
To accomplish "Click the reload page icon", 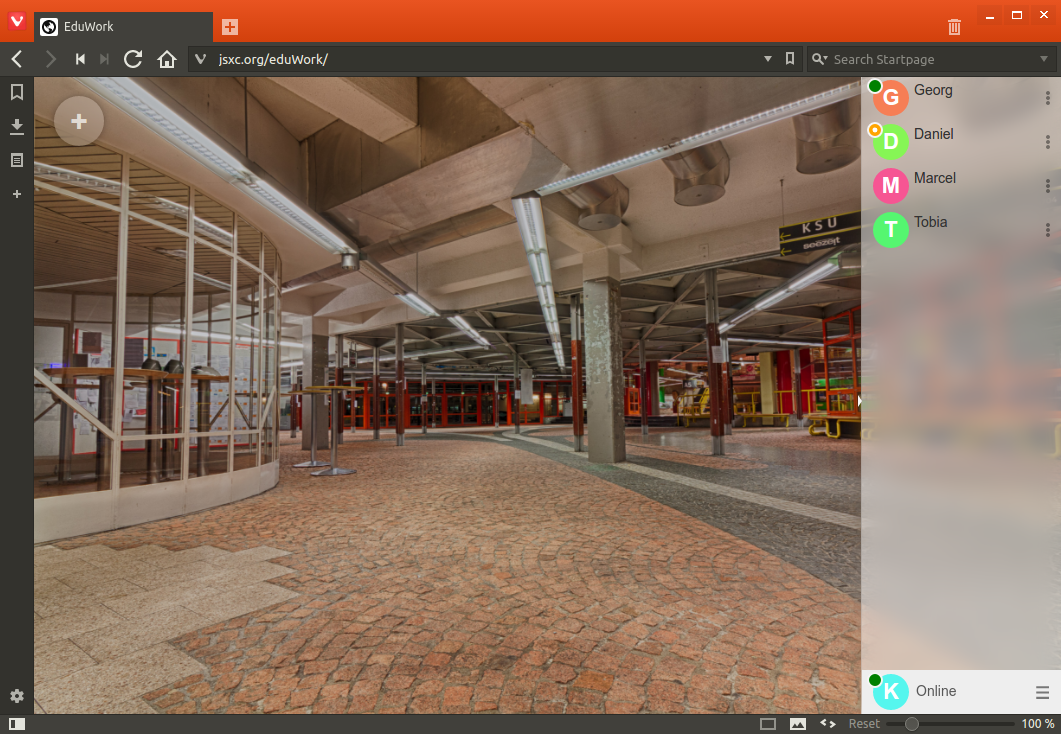I will click(x=133, y=59).
